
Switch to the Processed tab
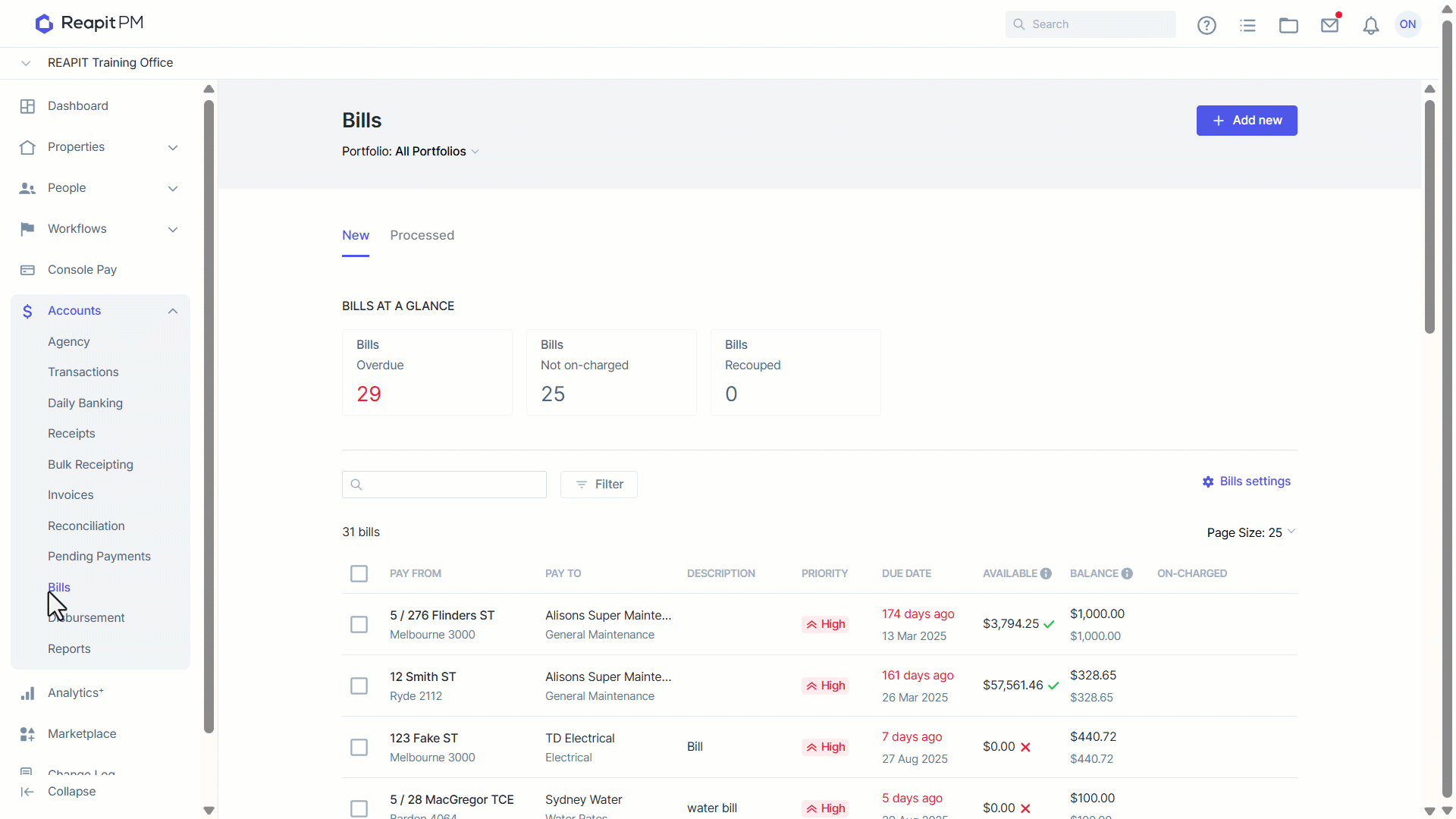click(x=422, y=235)
